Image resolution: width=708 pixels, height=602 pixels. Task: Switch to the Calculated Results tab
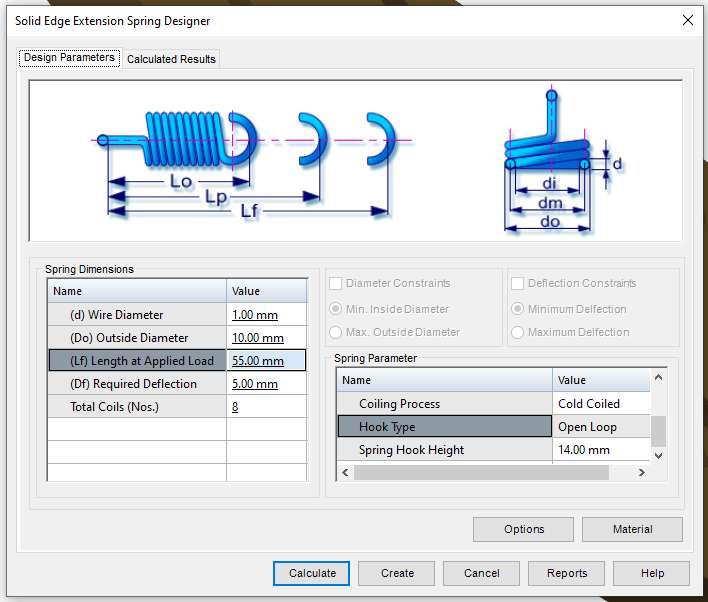pos(171,59)
